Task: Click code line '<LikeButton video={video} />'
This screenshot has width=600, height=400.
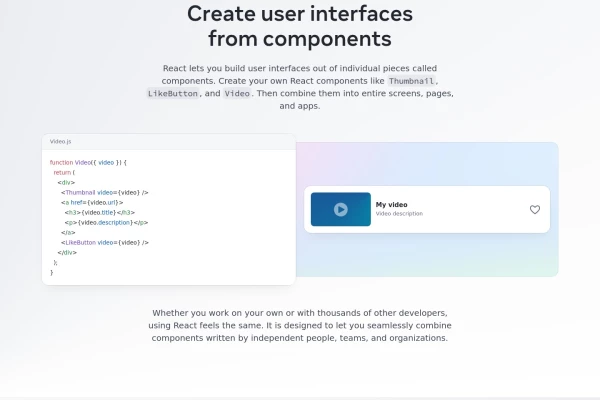Action: coord(104,242)
